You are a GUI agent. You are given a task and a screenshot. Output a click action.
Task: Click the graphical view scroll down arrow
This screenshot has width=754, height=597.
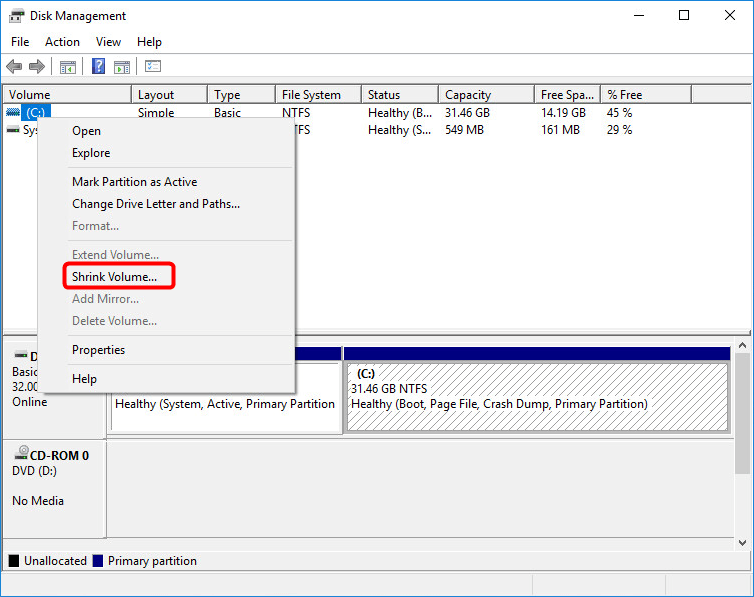(742, 543)
